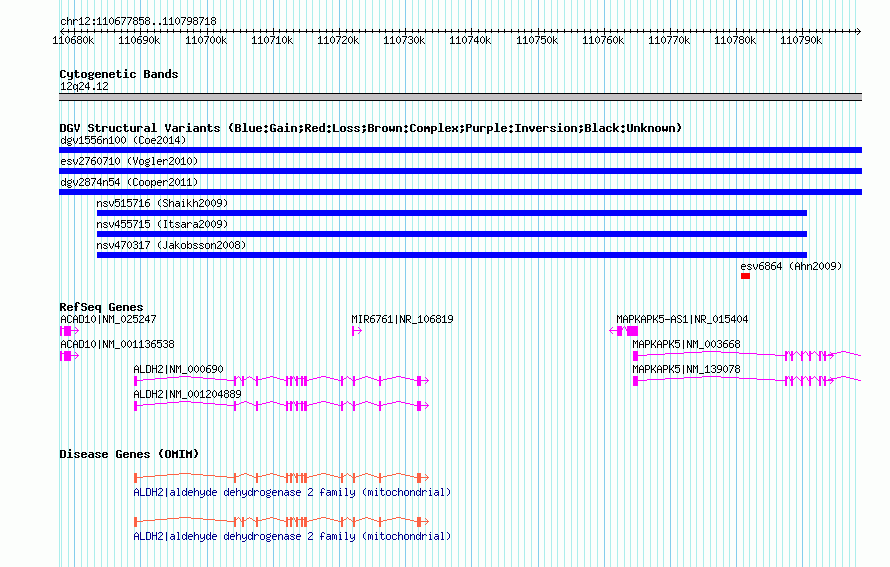The width and height of the screenshot is (890, 567).
Task: Select the 110760k ruler position
Action: (x=603, y=40)
